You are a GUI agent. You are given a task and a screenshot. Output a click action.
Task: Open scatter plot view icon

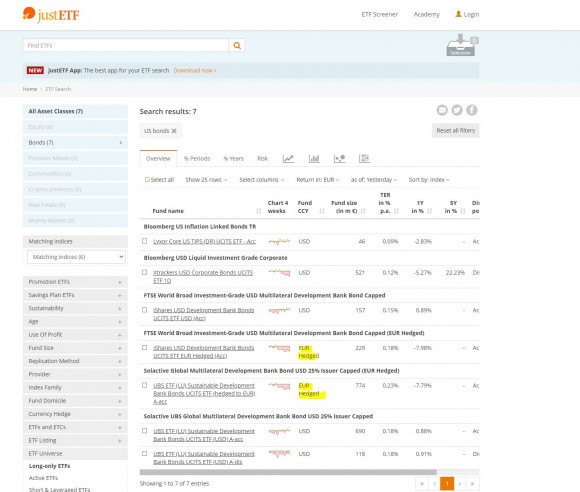[339, 158]
